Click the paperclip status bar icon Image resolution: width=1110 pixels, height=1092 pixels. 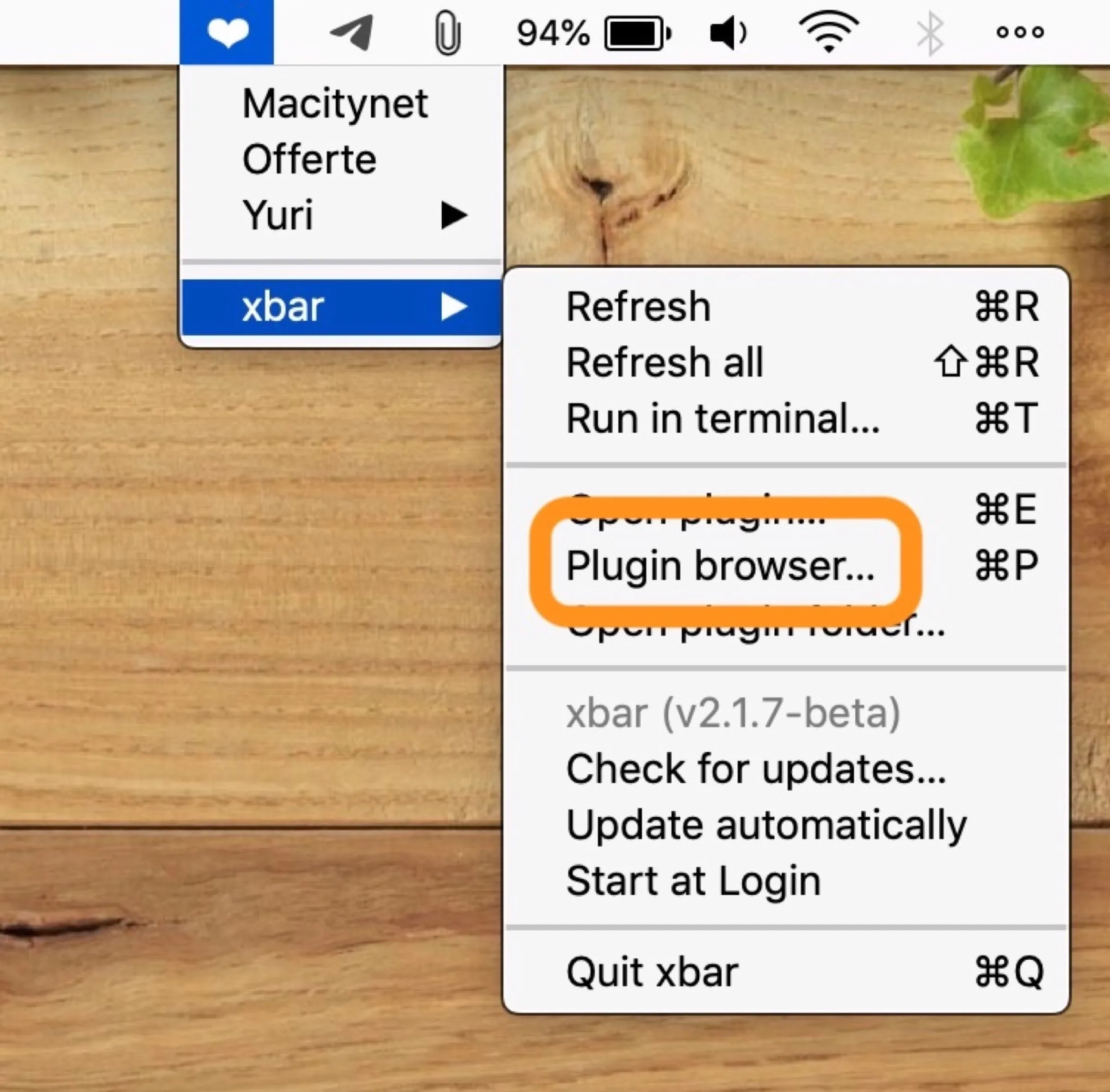(448, 31)
